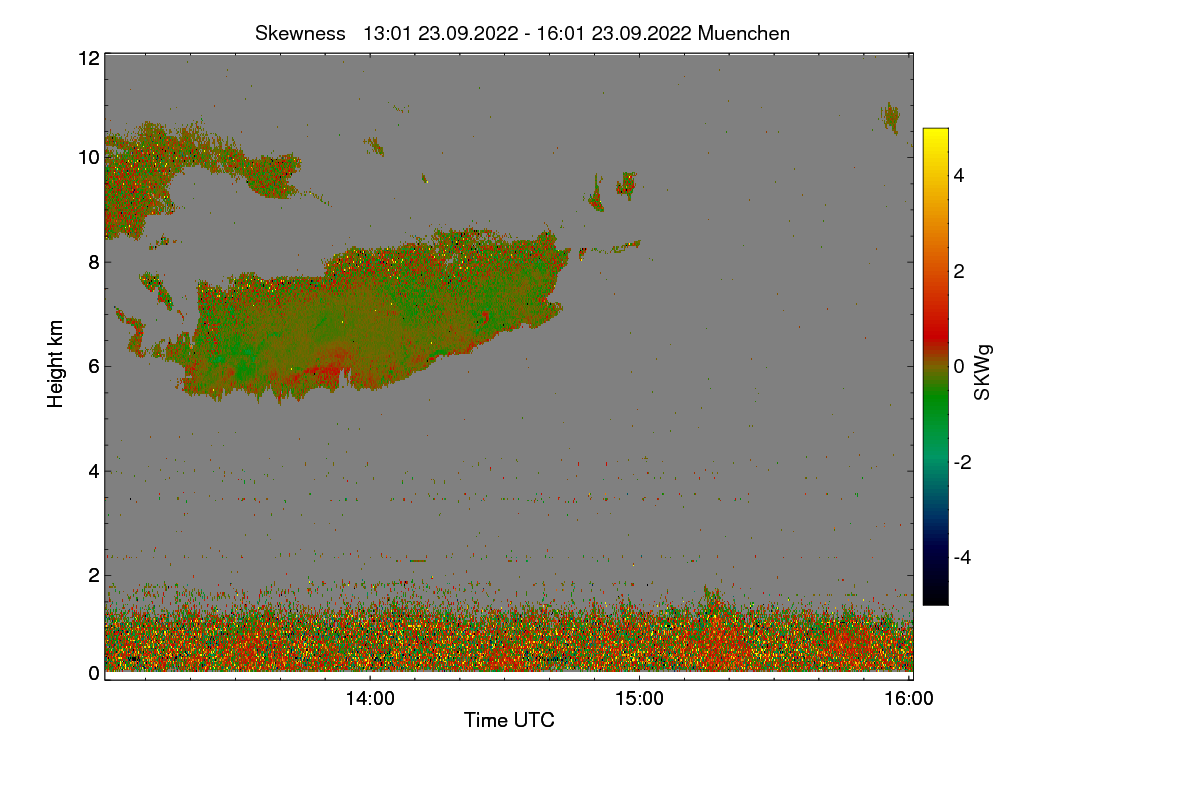Image resolution: width=1200 pixels, height=800 pixels.
Task: Click the SKWg colorbar label
Action: pyautogui.click(x=983, y=372)
